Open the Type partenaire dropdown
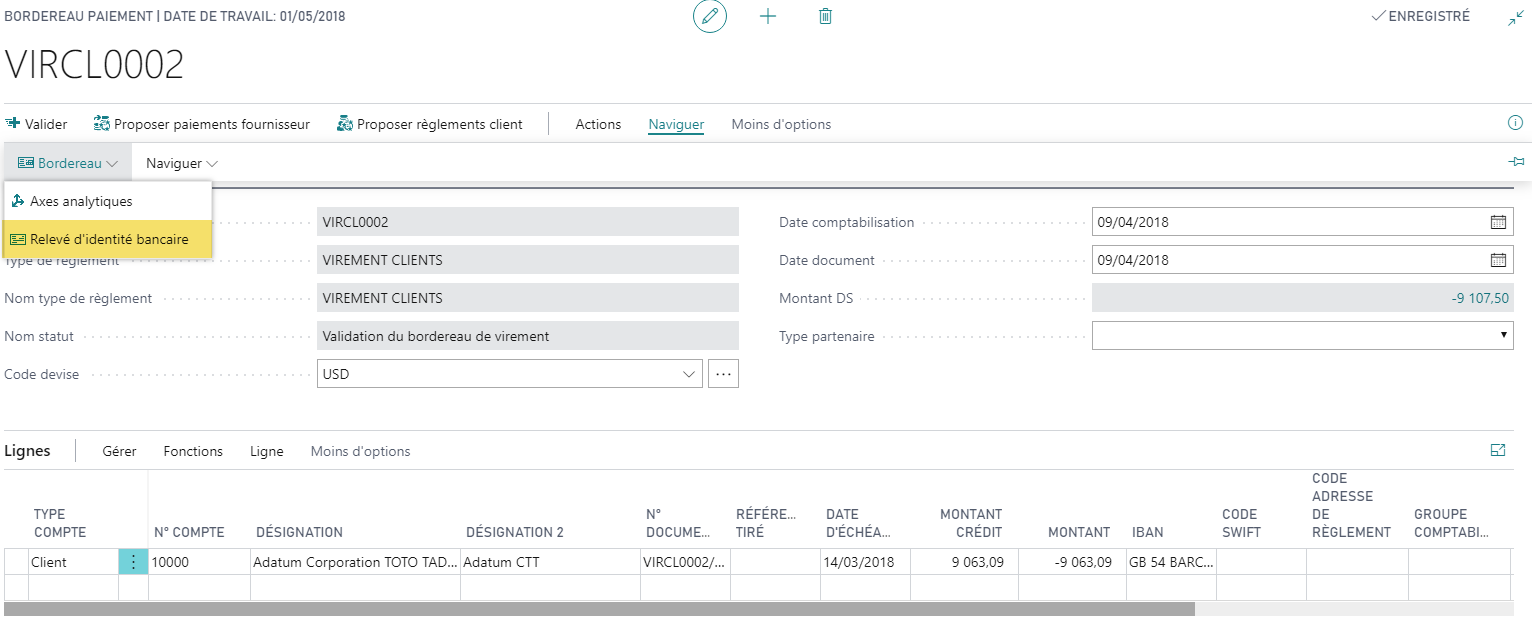This screenshot has width=1532, height=636. click(1503, 336)
